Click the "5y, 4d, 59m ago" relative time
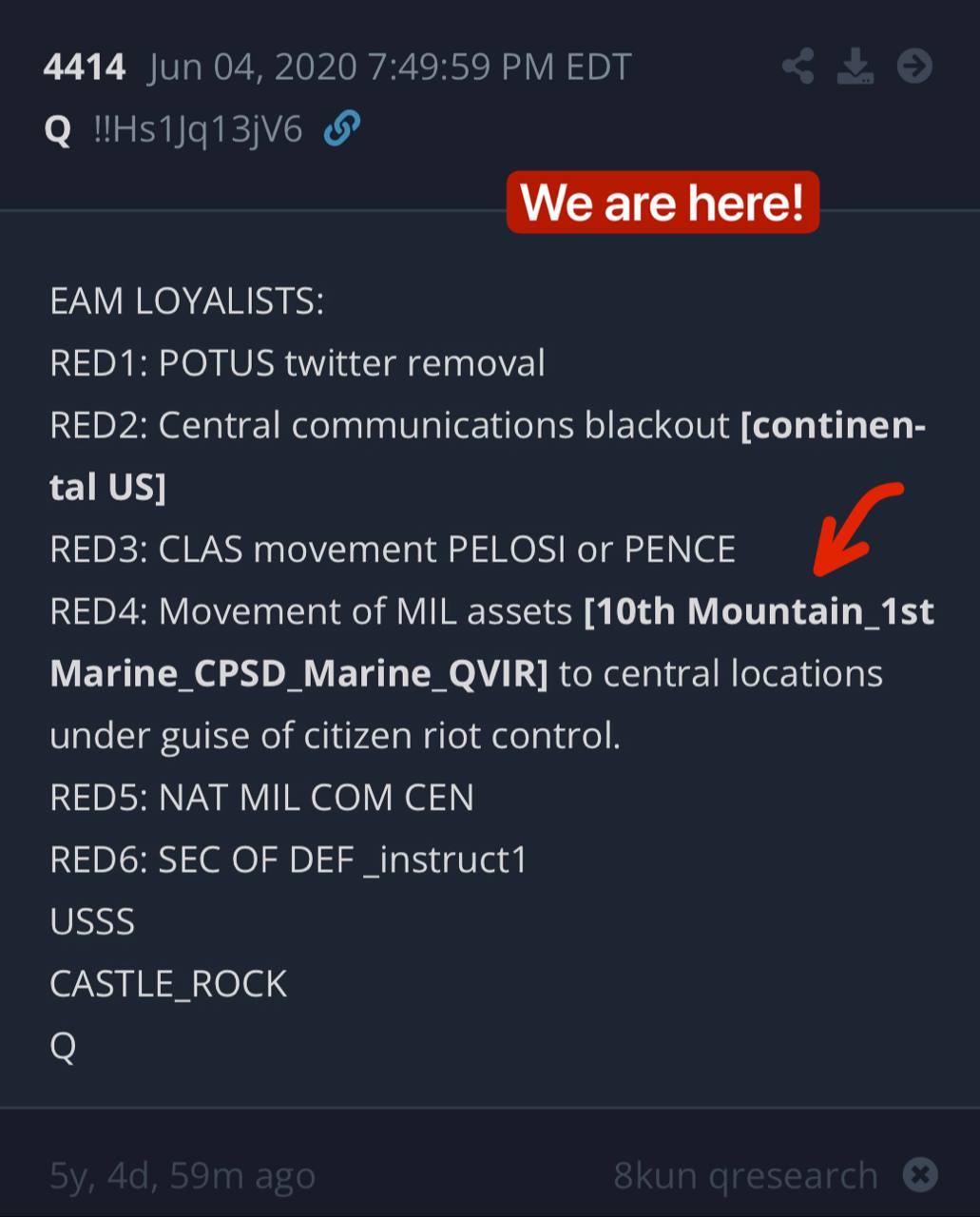 183,1176
